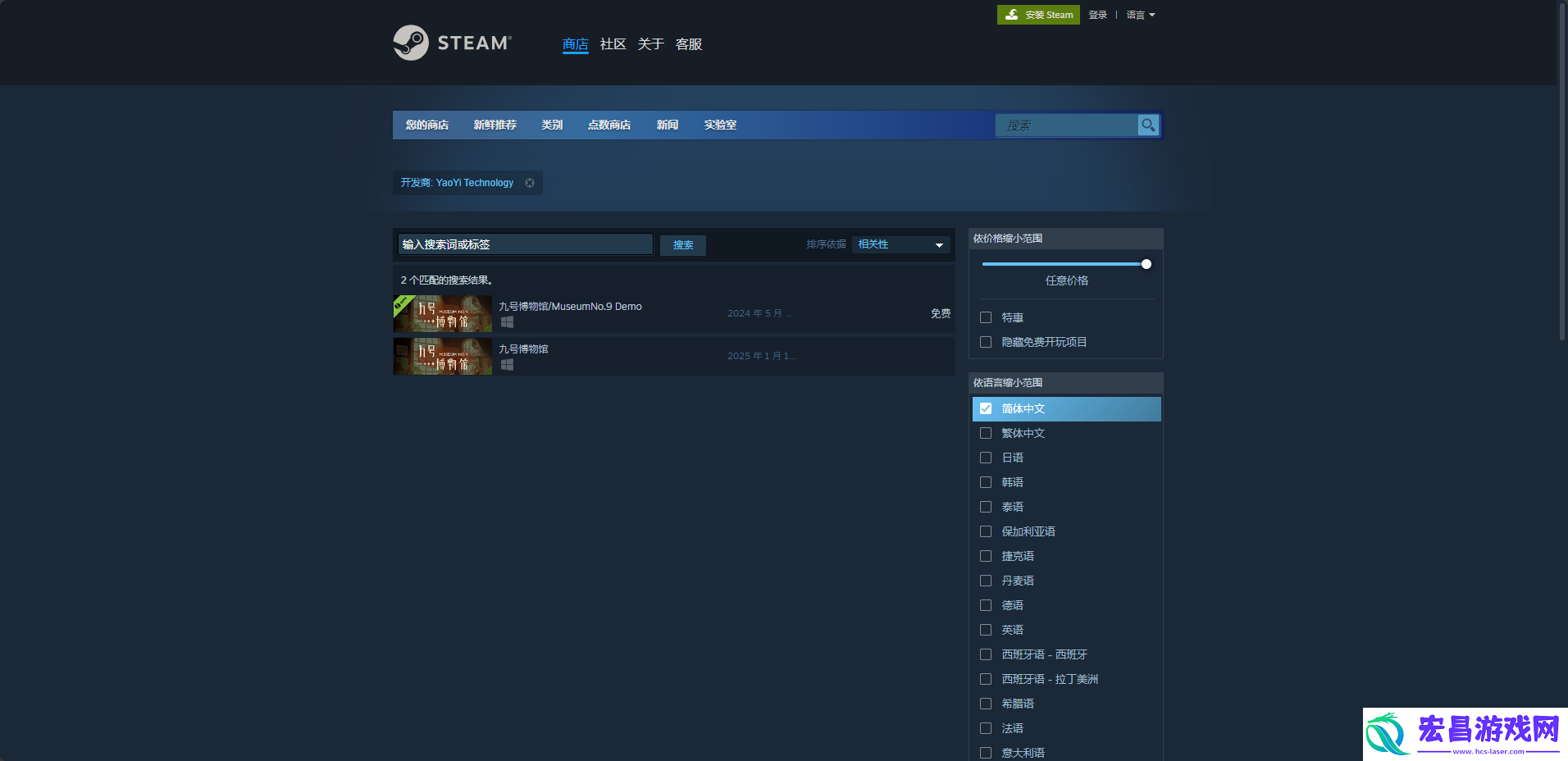Click the price range slider handle
1568x761 pixels.
click(1146, 264)
